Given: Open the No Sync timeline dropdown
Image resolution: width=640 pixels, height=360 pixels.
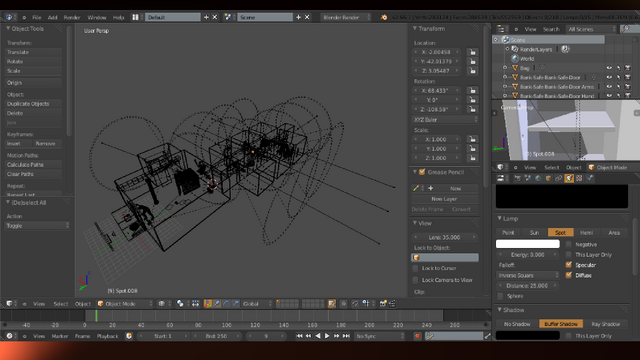Looking at the screenshot, I should (379, 336).
